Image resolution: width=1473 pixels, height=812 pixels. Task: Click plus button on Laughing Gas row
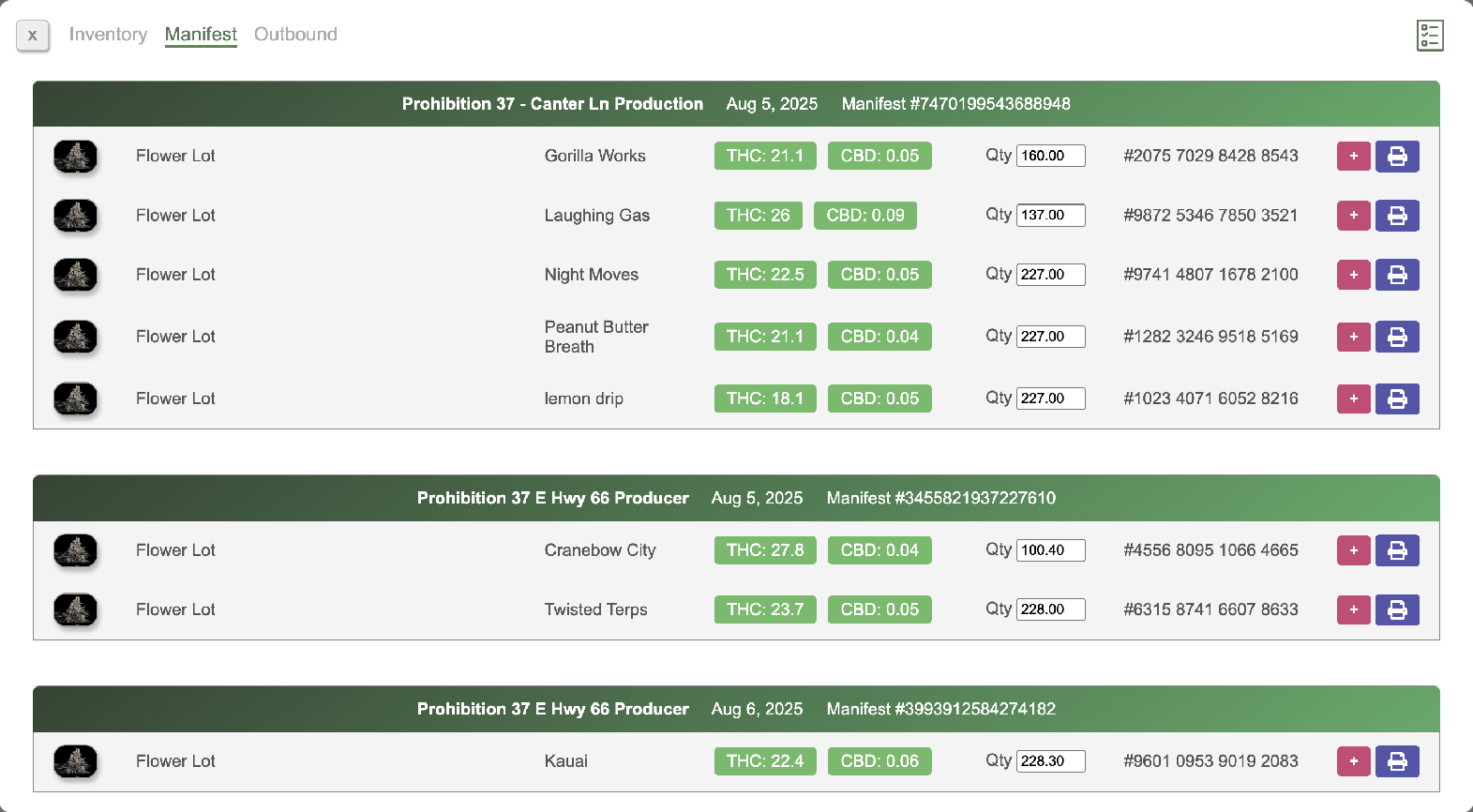(x=1353, y=216)
